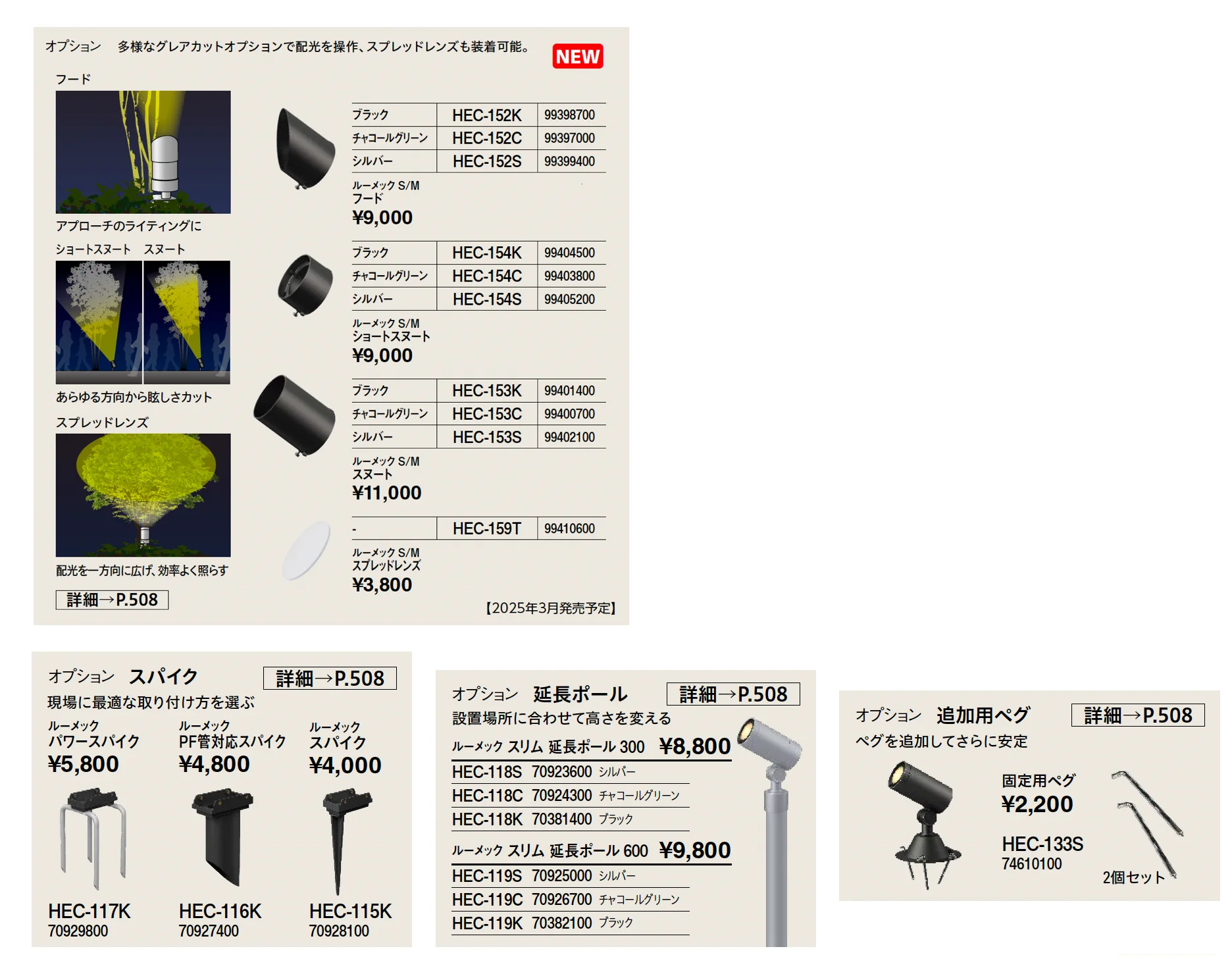
Task: Select the HEC-152K product code row
Action: point(478,115)
